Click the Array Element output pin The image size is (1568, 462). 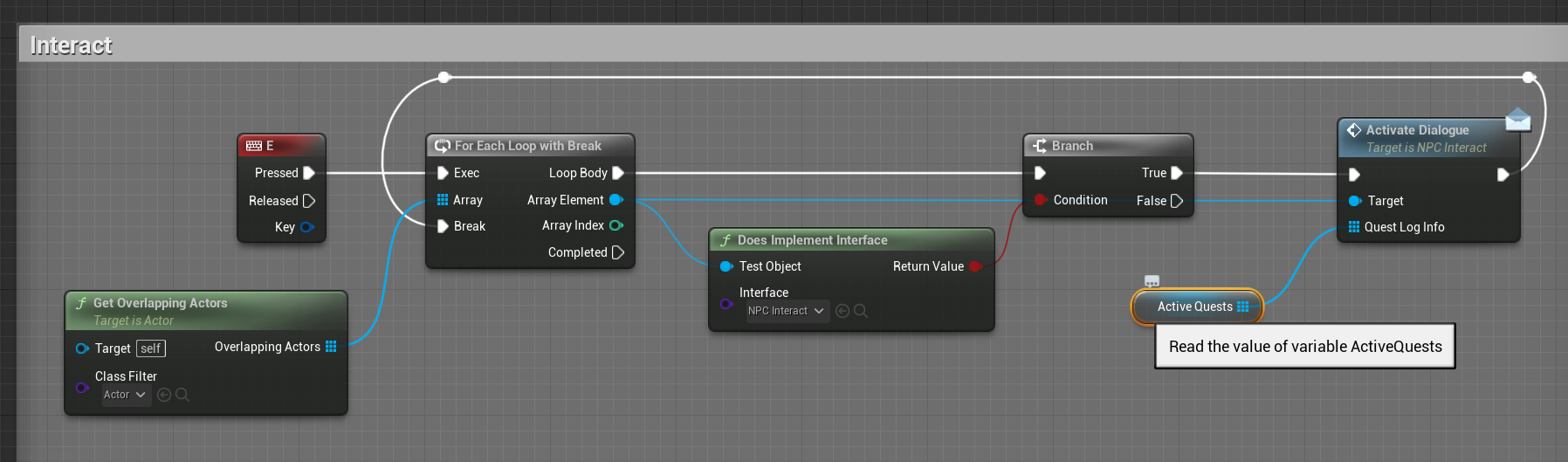[616, 200]
